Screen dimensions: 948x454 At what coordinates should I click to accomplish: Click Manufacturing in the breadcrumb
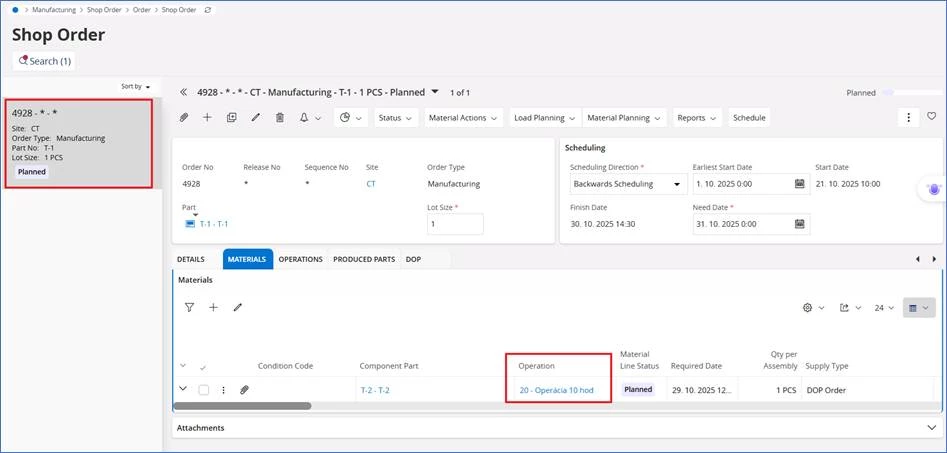pos(54,10)
